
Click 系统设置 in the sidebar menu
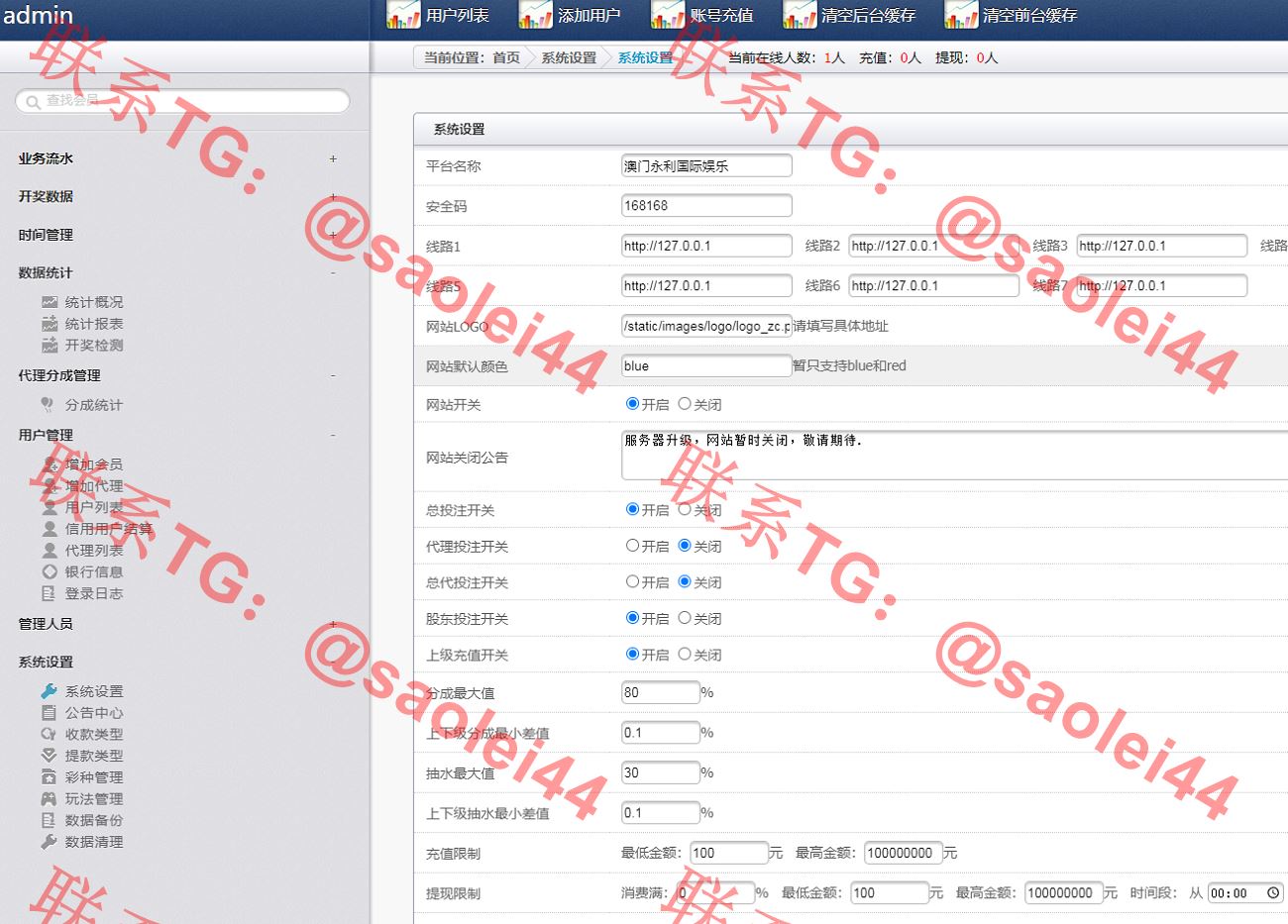tap(93, 691)
